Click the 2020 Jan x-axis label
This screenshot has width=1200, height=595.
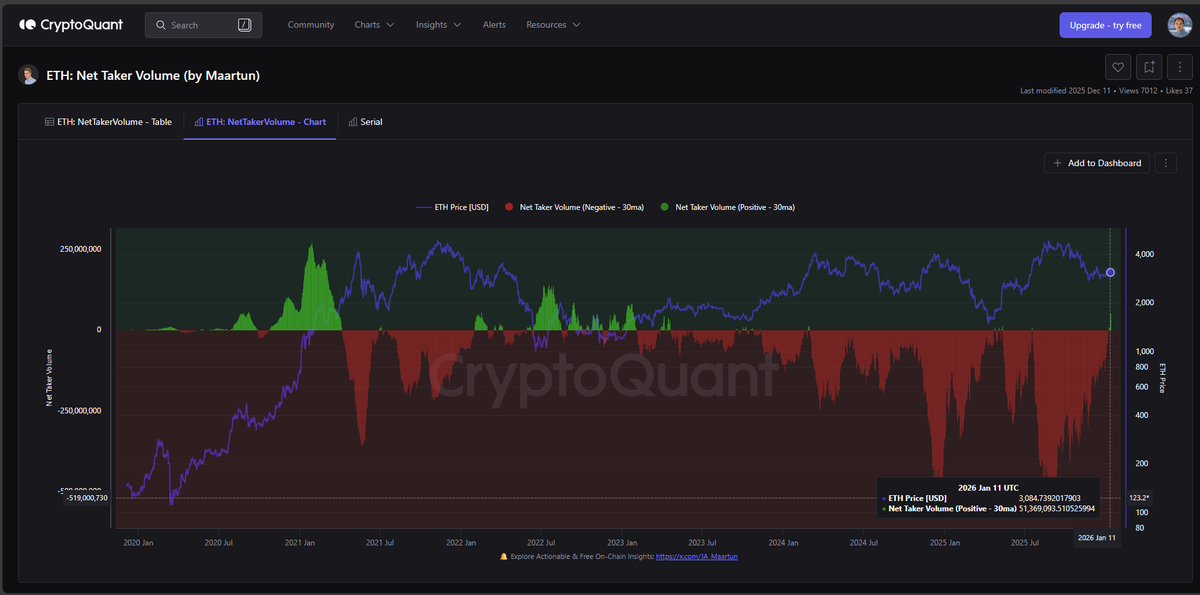point(138,543)
